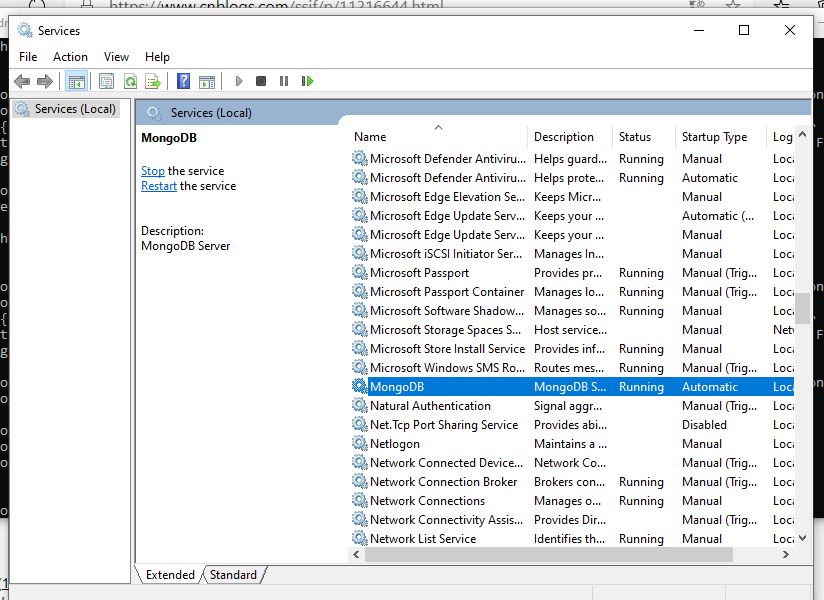
Task: Click horizontal scrollbar left arrow
Action: click(356, 554)
